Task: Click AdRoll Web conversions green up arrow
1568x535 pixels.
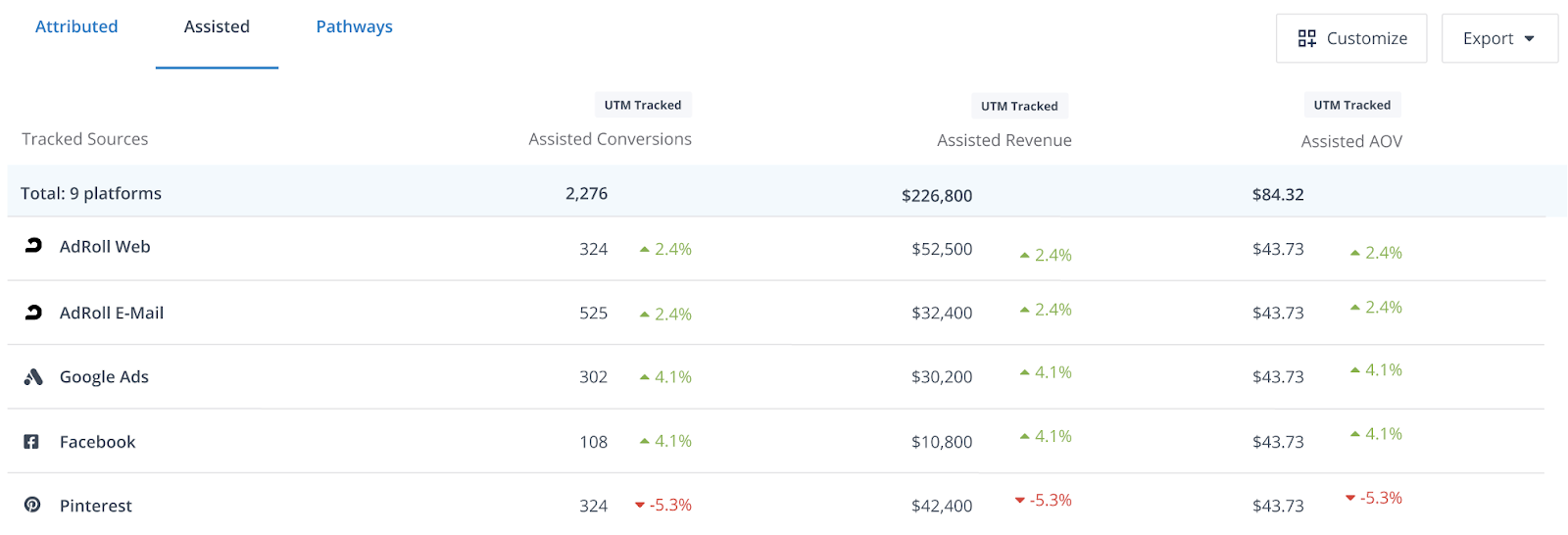Action: coord(645,250)
